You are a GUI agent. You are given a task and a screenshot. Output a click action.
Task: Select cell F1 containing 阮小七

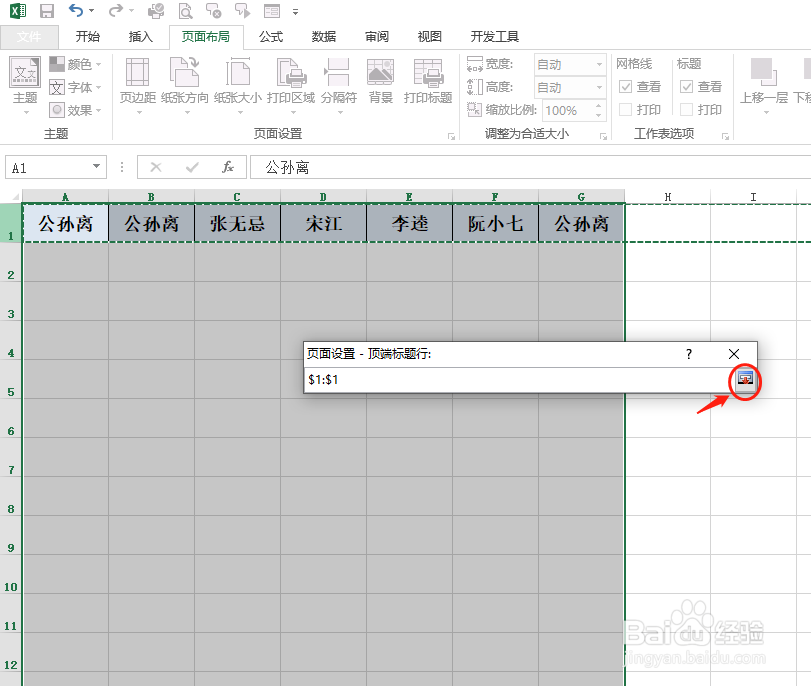(495, 223)
